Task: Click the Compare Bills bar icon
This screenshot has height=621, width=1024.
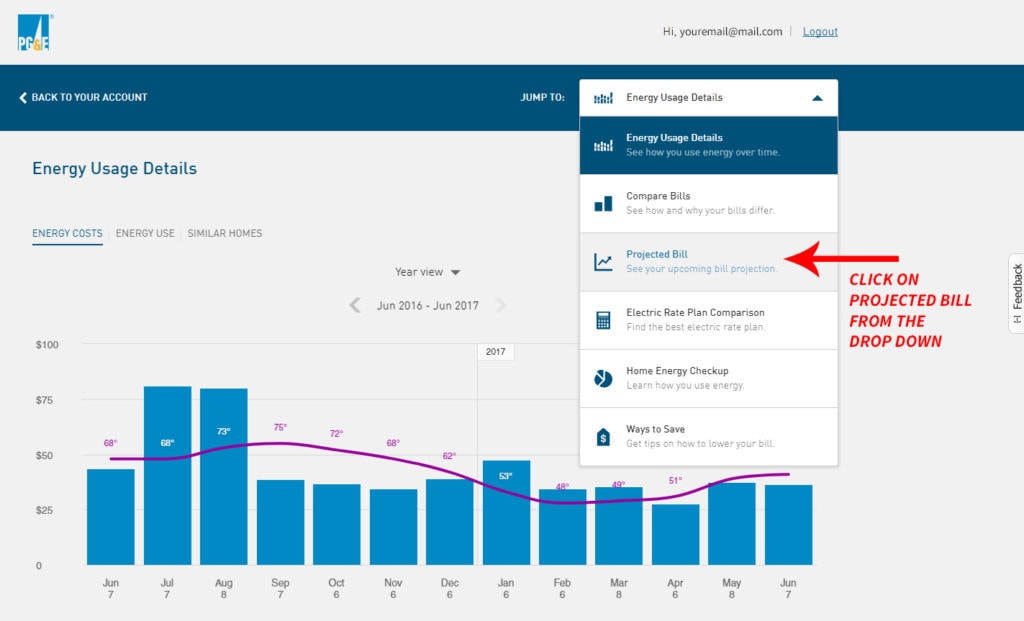Action: coord(603,204)
